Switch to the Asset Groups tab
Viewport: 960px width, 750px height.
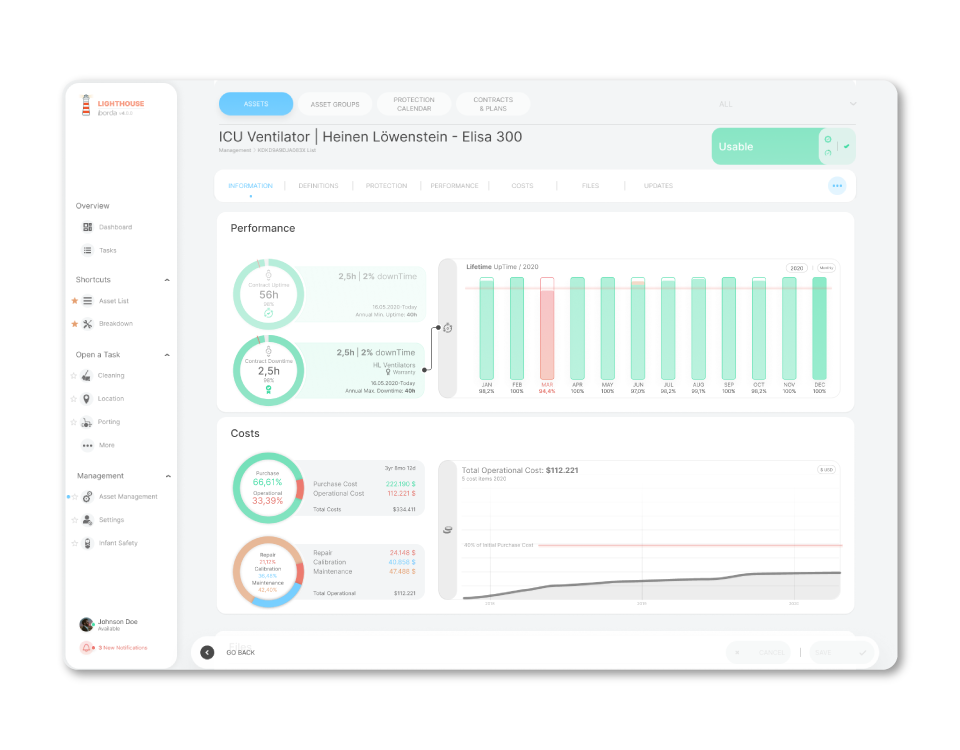point(335,104)
